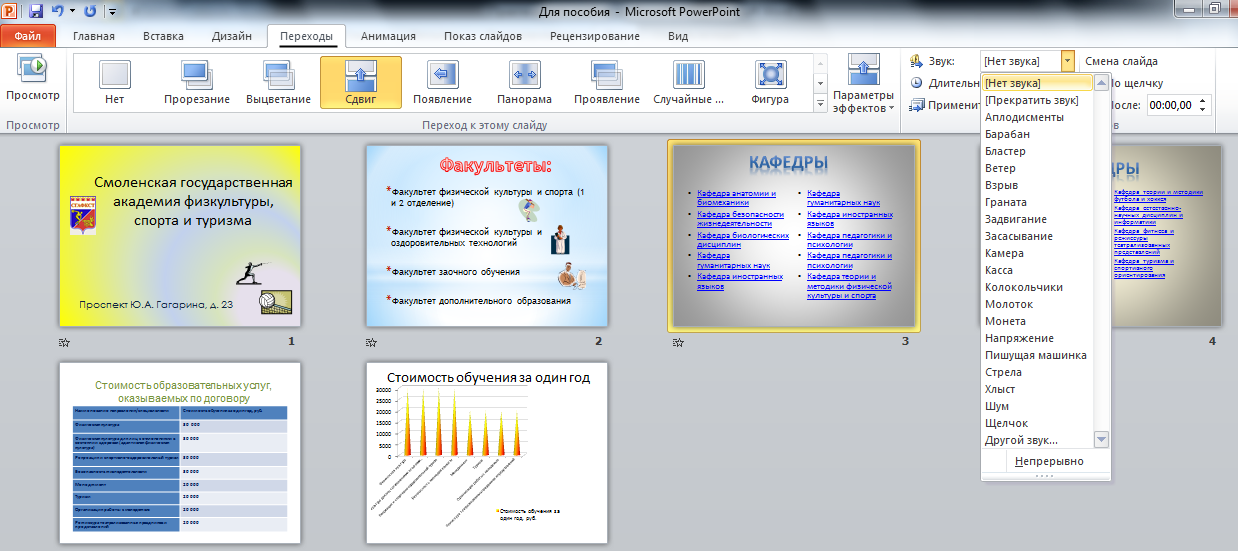The height and width of the screenshot is (551, 1238).
Task: Click the После time input field
Action: coord(1171,104)
